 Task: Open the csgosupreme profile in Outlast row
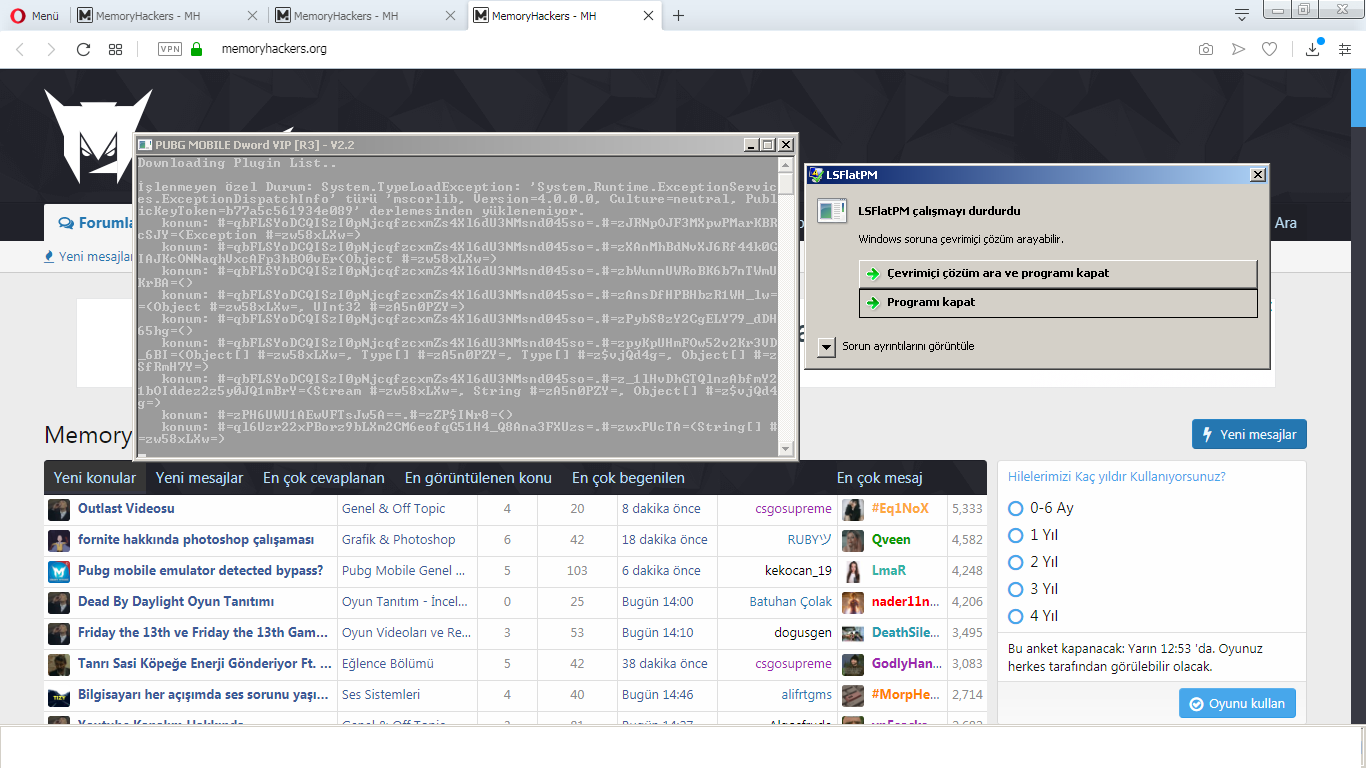(793, 508)
